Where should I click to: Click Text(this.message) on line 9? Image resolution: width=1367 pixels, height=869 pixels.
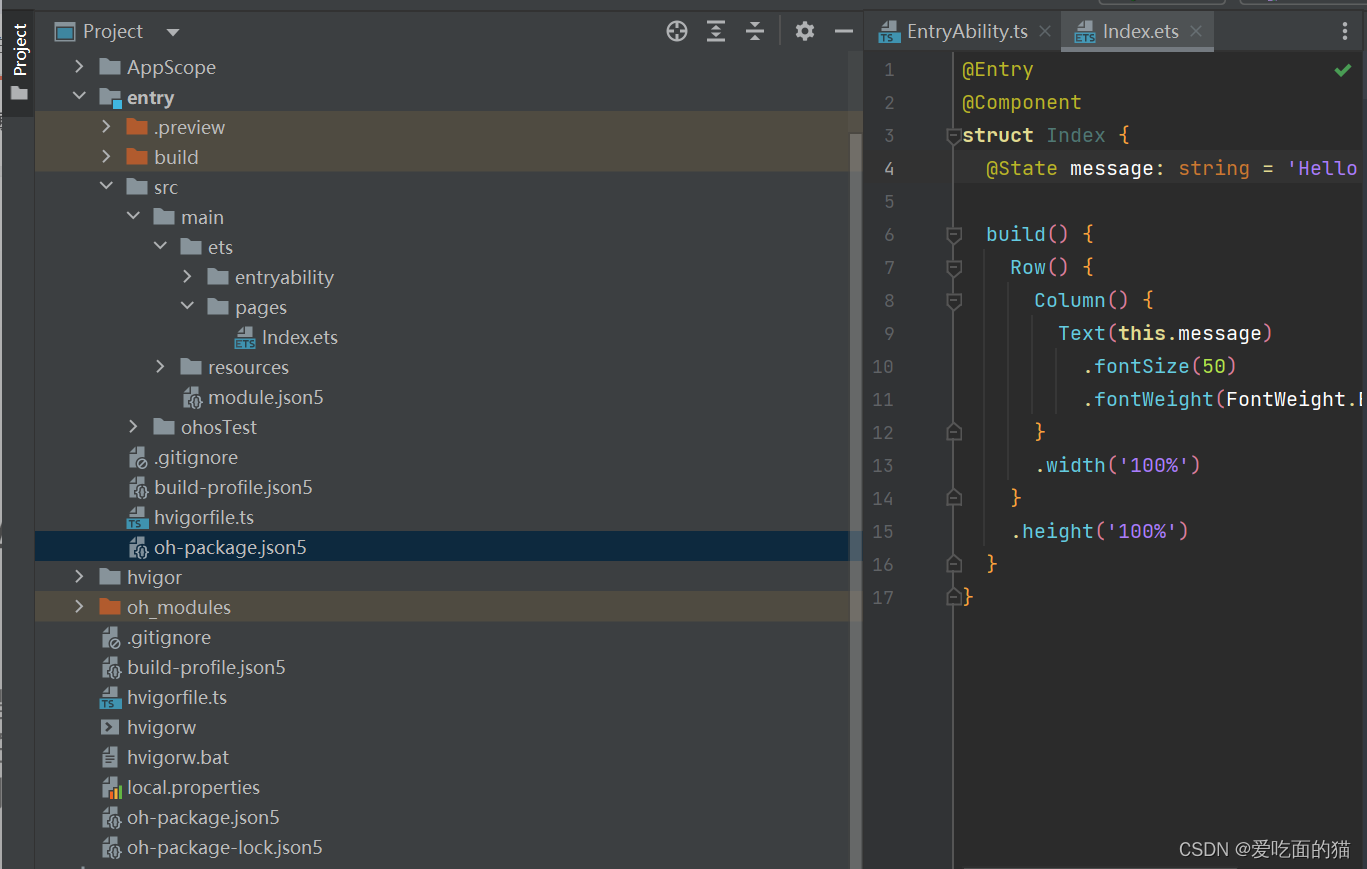(1165, 333)
